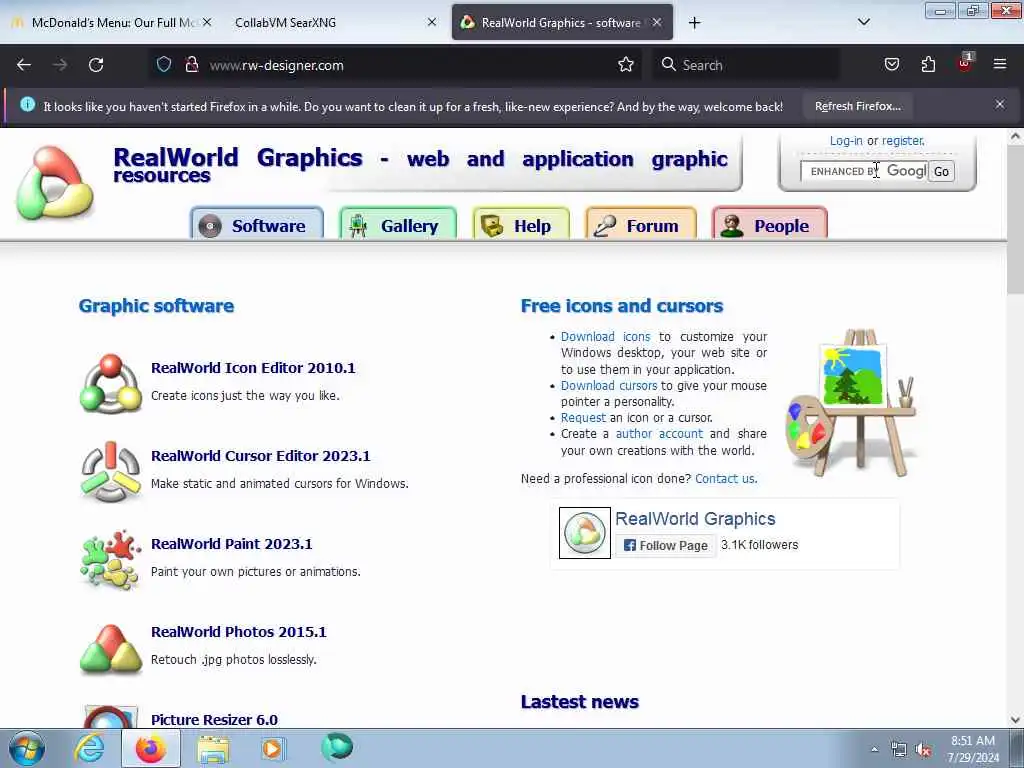Click the Facebook Follow Page button
Image resolution: width=1024 pixels, height=768 pixels.
665,545
